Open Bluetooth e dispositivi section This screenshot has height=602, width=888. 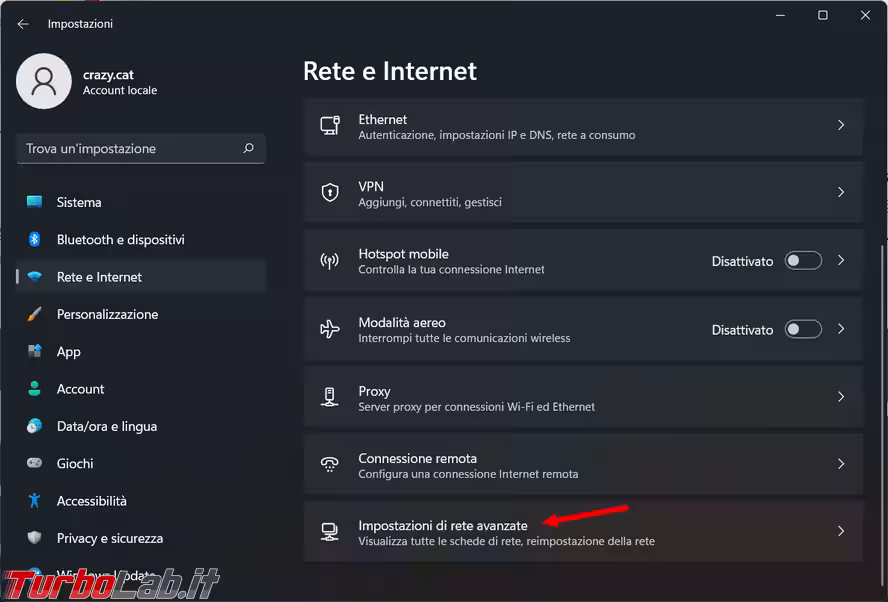click(120, 240)
